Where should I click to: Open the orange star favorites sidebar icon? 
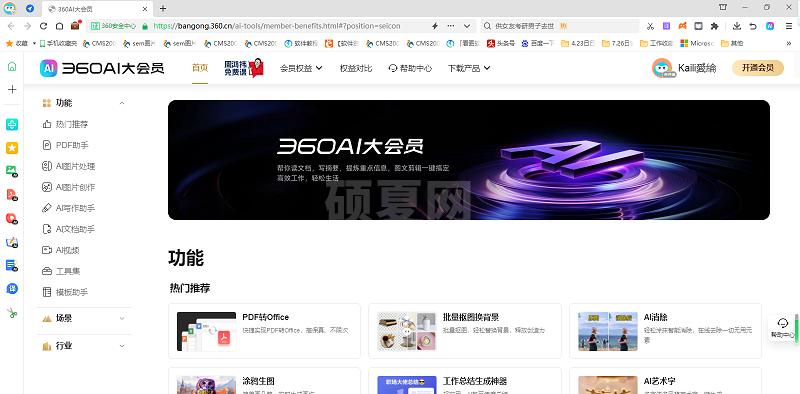point(12,148)
